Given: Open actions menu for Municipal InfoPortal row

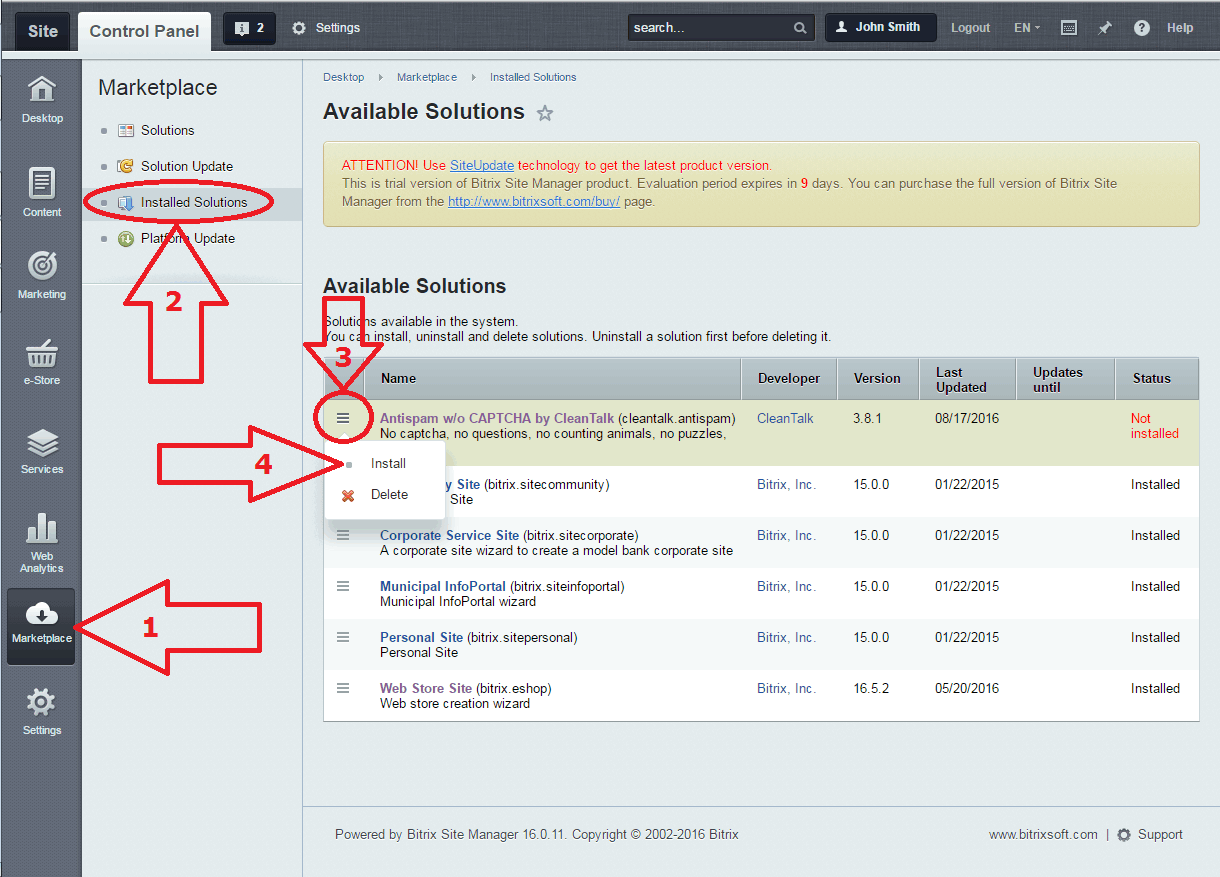Looking at the screenshot, I should tap(343, 586).
